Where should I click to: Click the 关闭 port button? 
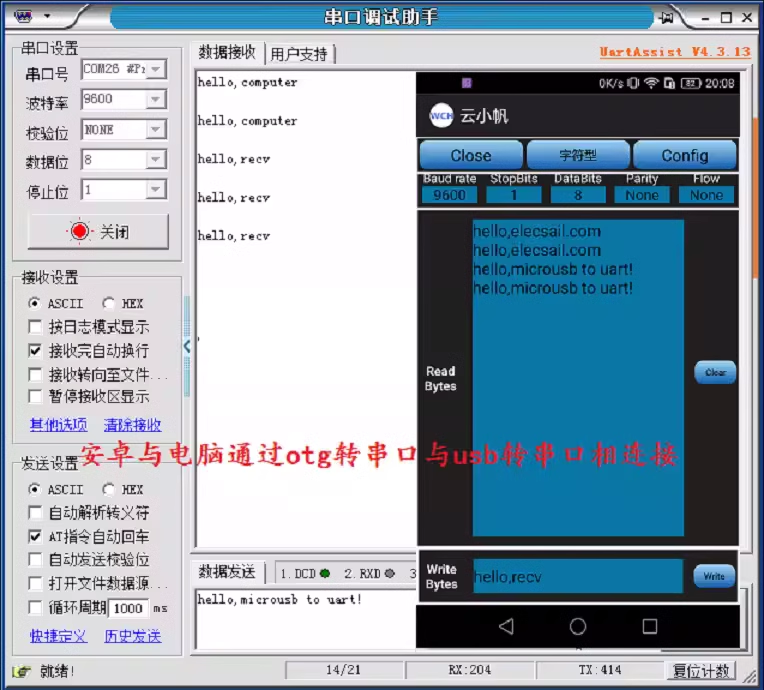[x=98, y=231]
